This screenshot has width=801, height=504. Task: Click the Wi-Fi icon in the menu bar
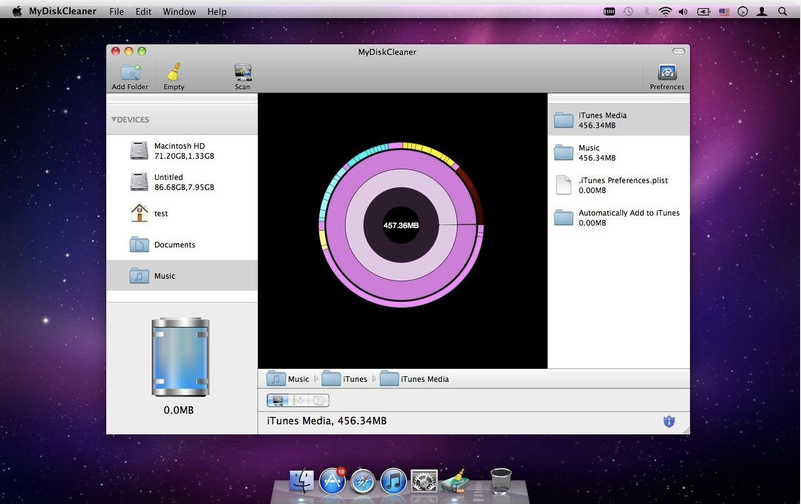tap(665, 11)
